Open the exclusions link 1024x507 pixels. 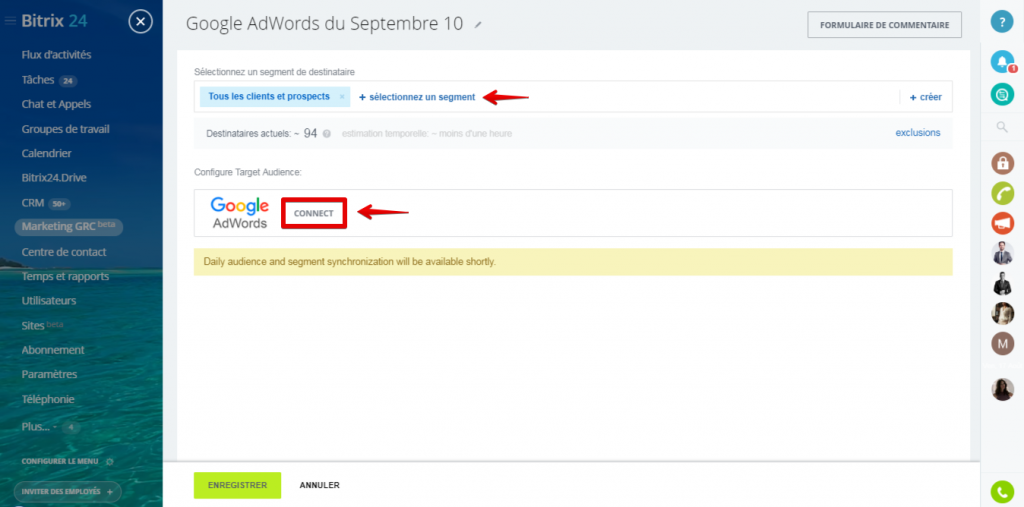[x=918, y=133]
